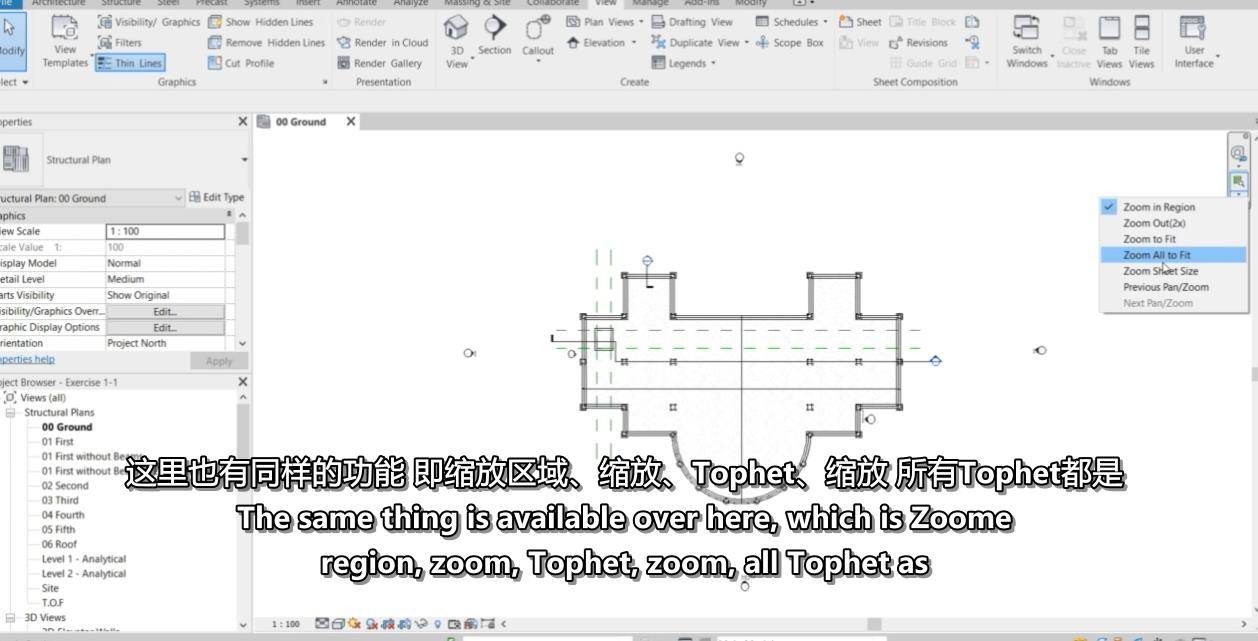The height and width of the screenshot is (641, 1258).
Task: Click Edit for Graphic Display Options
Action: pyautogui.click(x=165, y=327)
